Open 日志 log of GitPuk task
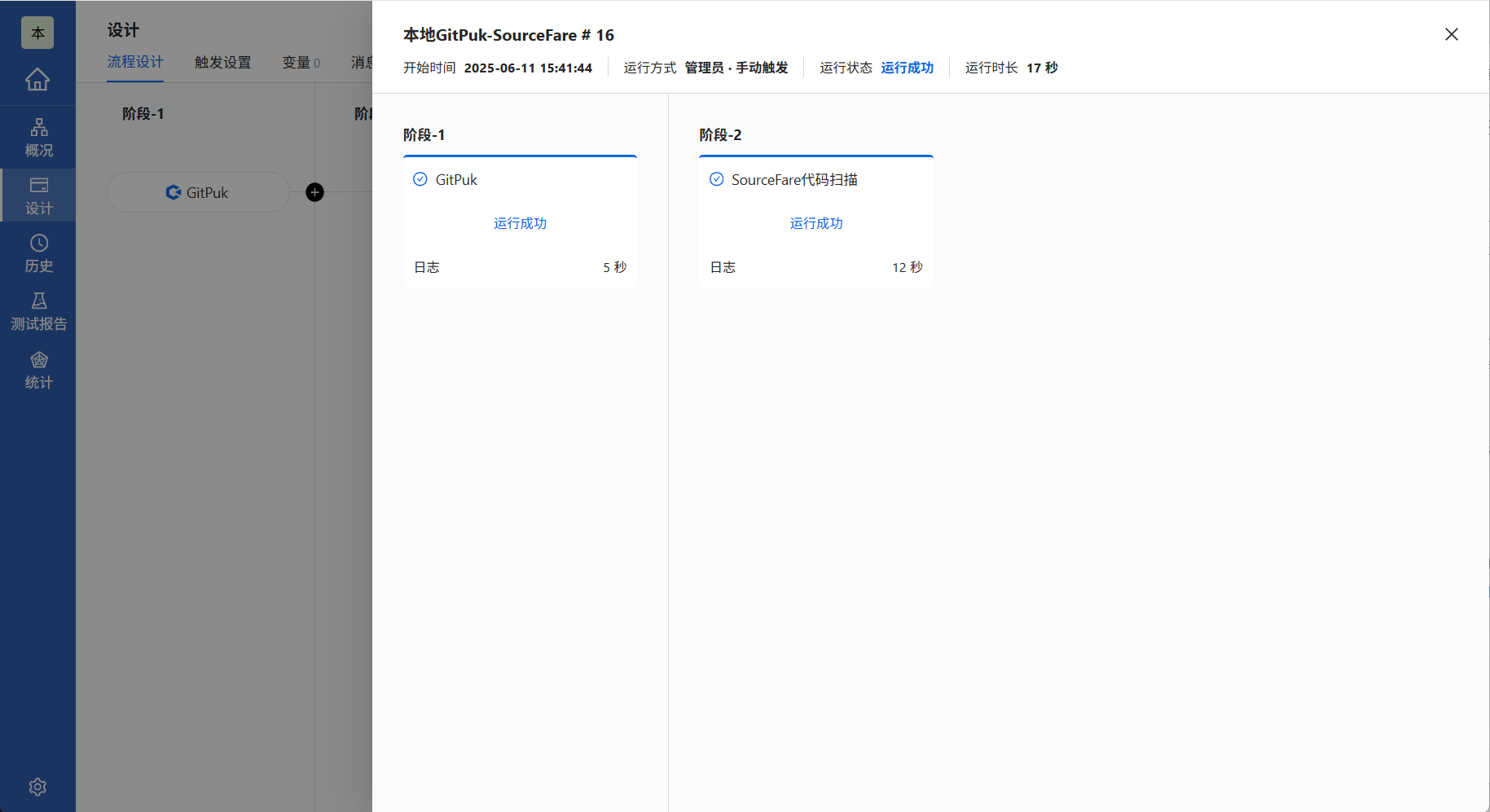 (x=427, y=267)
